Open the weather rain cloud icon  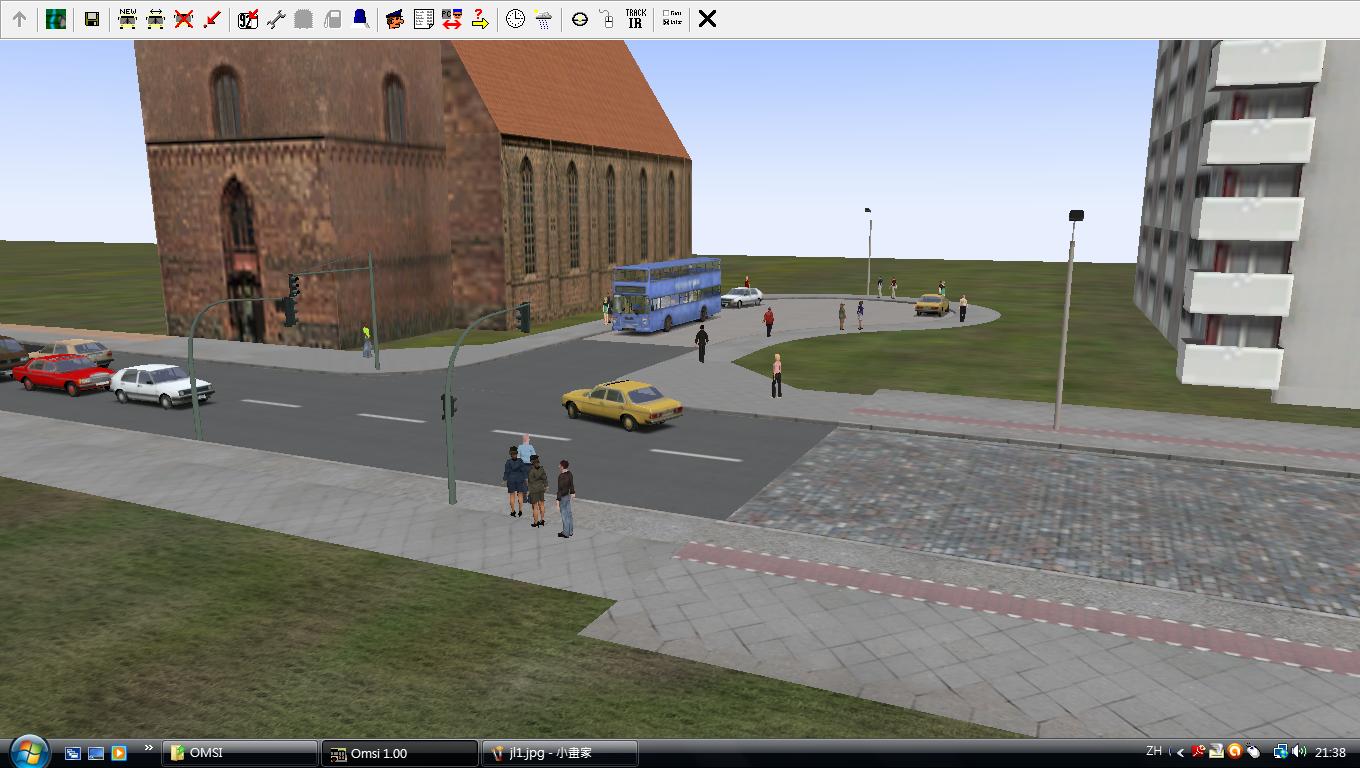pos(543,19)
